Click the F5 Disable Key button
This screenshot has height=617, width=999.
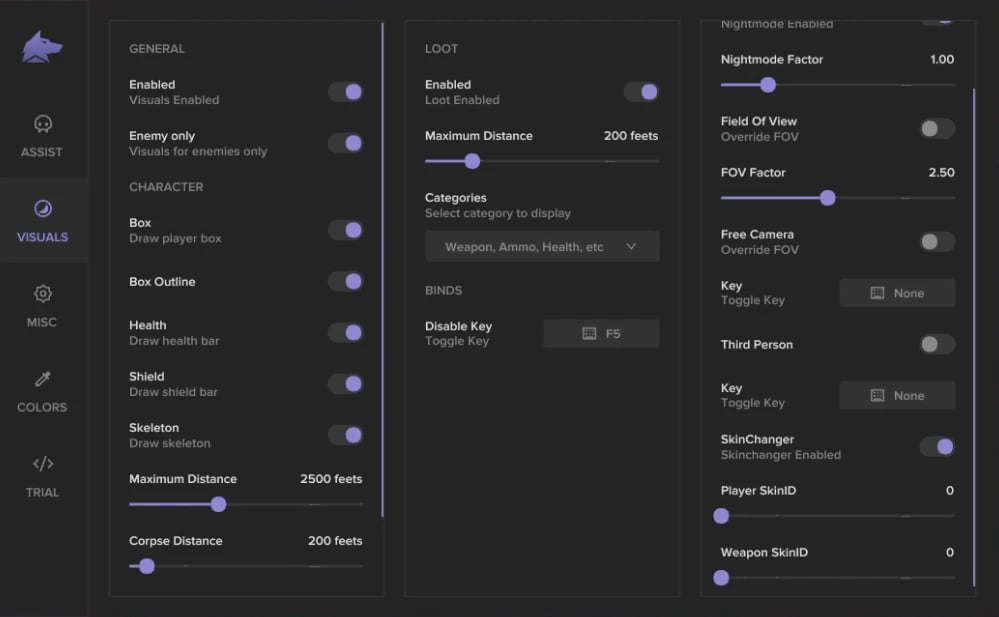coord(601,334)
